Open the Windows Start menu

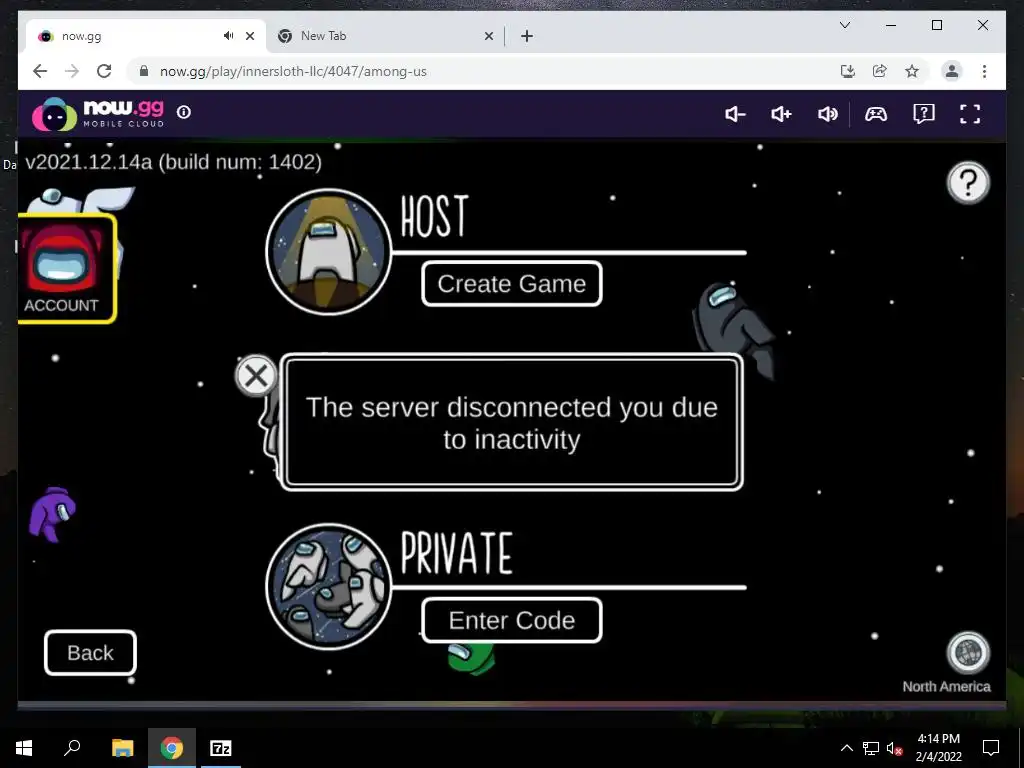pyautogui.click(x=24, y=748)
